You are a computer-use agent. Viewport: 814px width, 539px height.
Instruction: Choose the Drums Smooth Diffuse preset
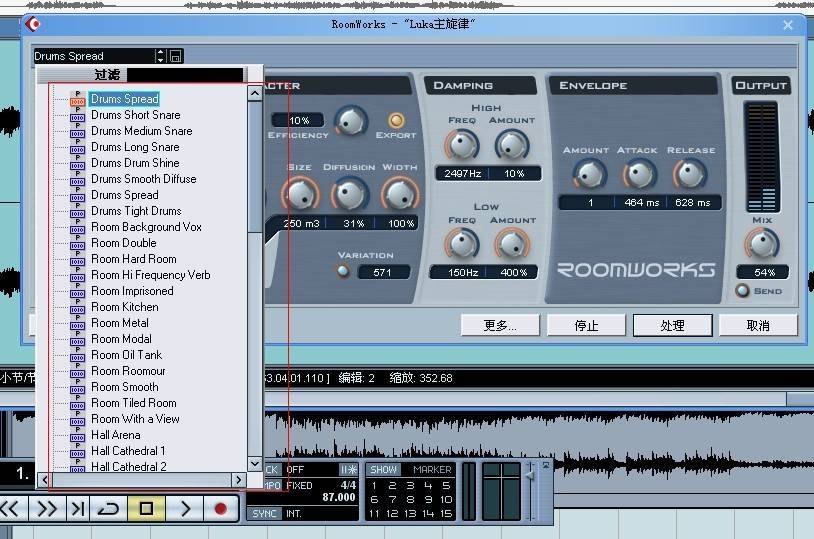pos(144,179)
